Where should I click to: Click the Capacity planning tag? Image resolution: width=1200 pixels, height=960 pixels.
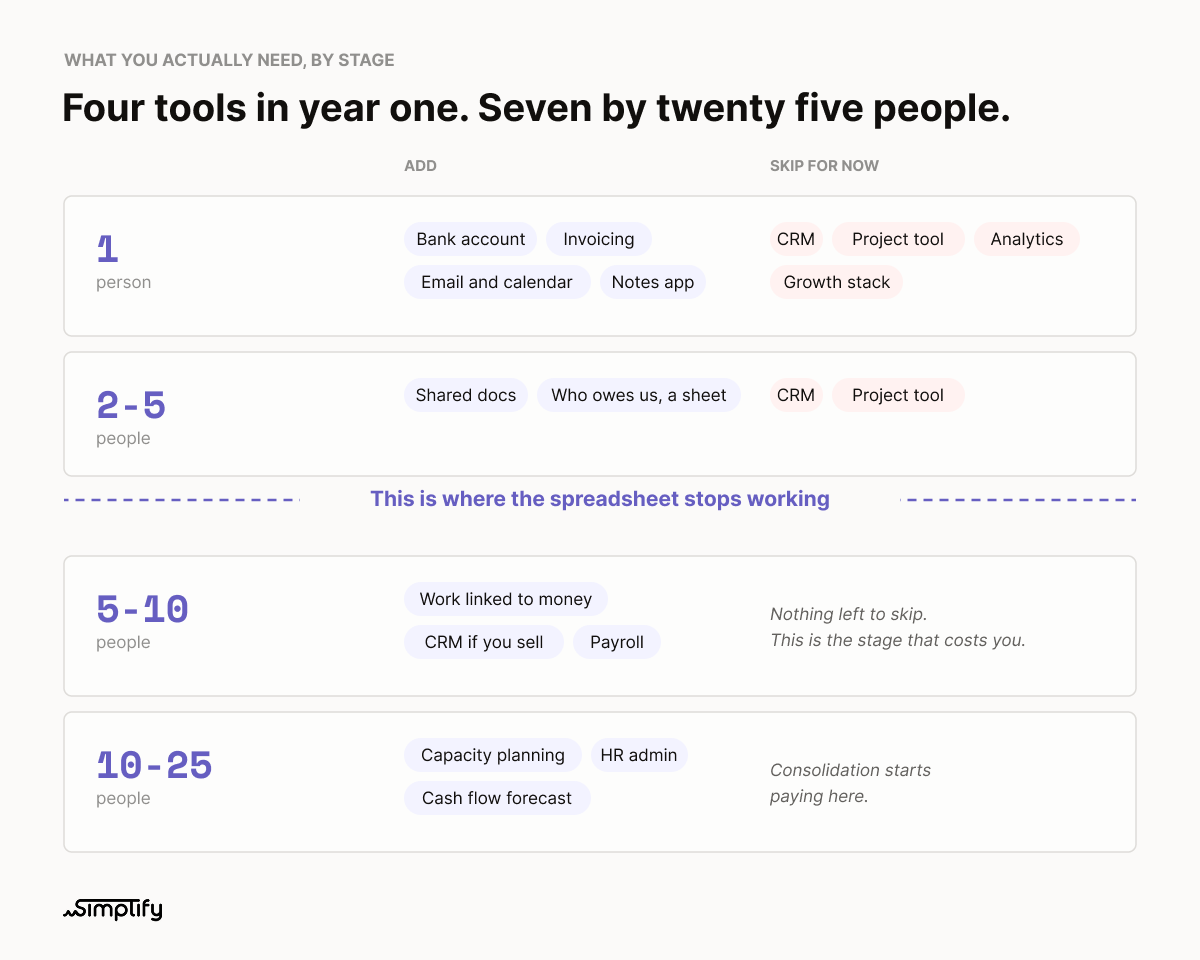point(493,755)
